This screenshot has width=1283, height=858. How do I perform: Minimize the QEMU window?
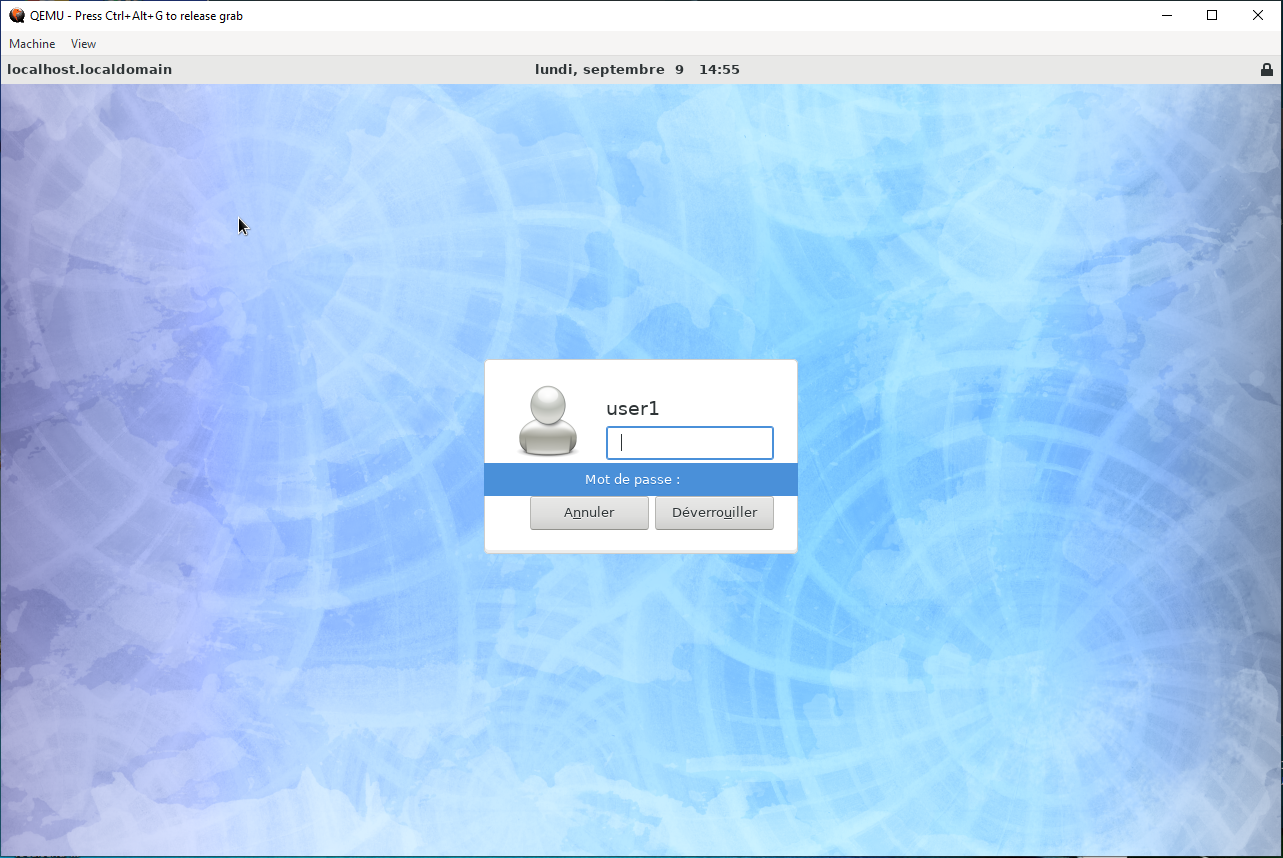tap(1167, 16)
